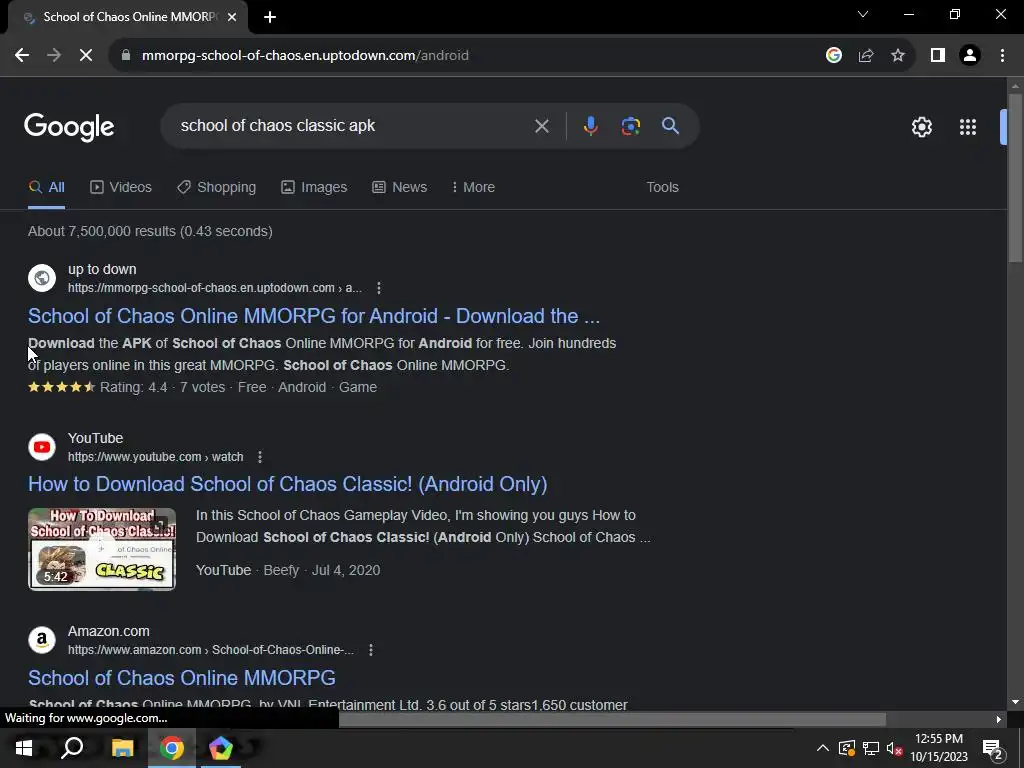Image resolution: width=1024 pixels, height=768 pixels.
Task: Switch to News results tab
Action: [x=400, y=187]
